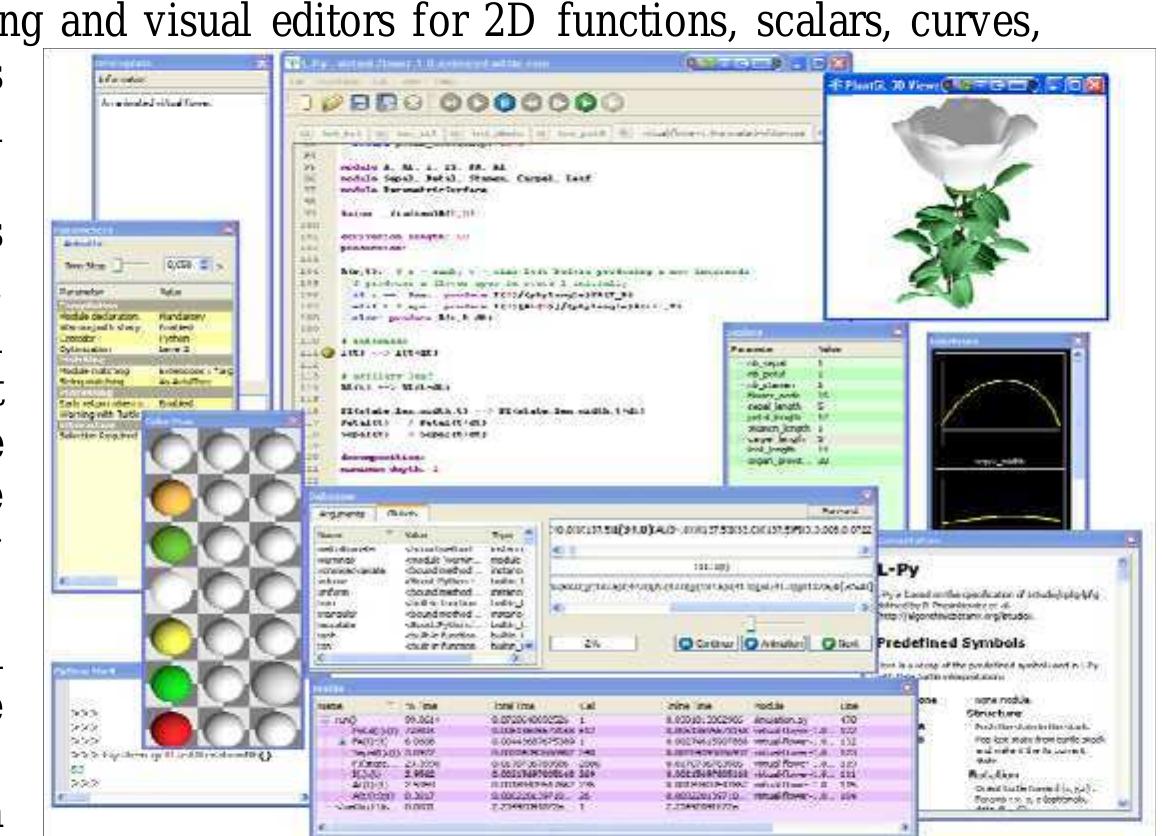1164x836 pixels.
Task: Click the blue Animate circle button
Action: 505,102
